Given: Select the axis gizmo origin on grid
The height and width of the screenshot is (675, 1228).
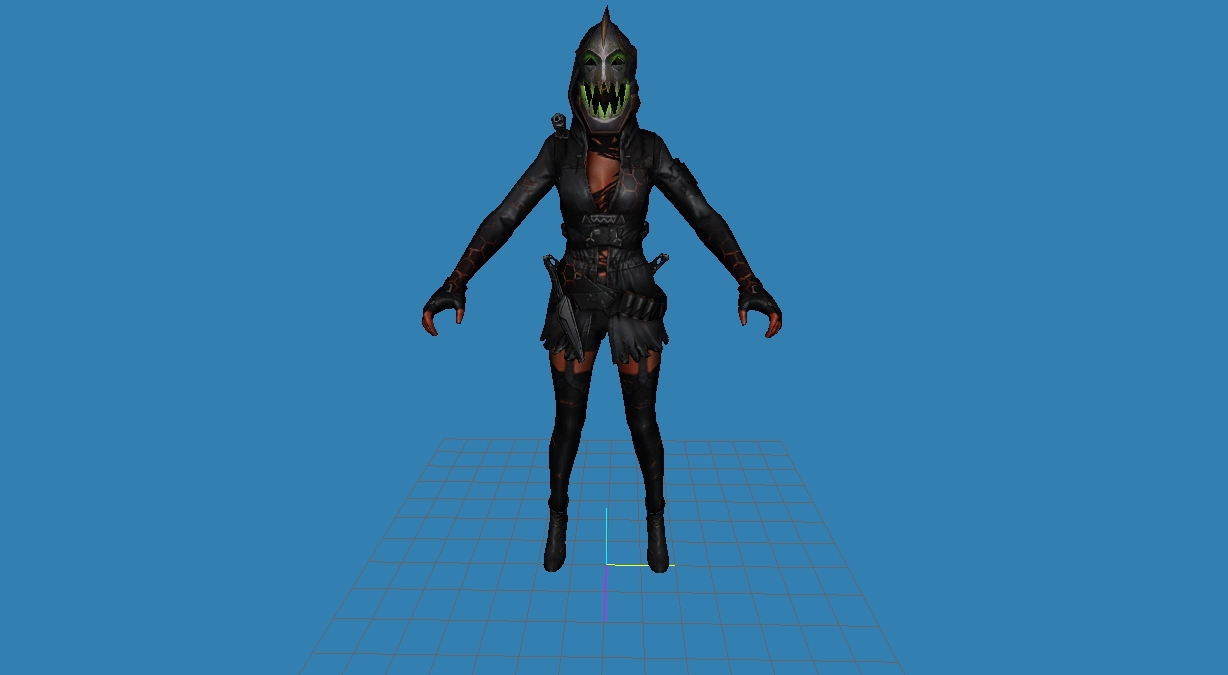Looking at the screenshot, I should pos(606,565).
